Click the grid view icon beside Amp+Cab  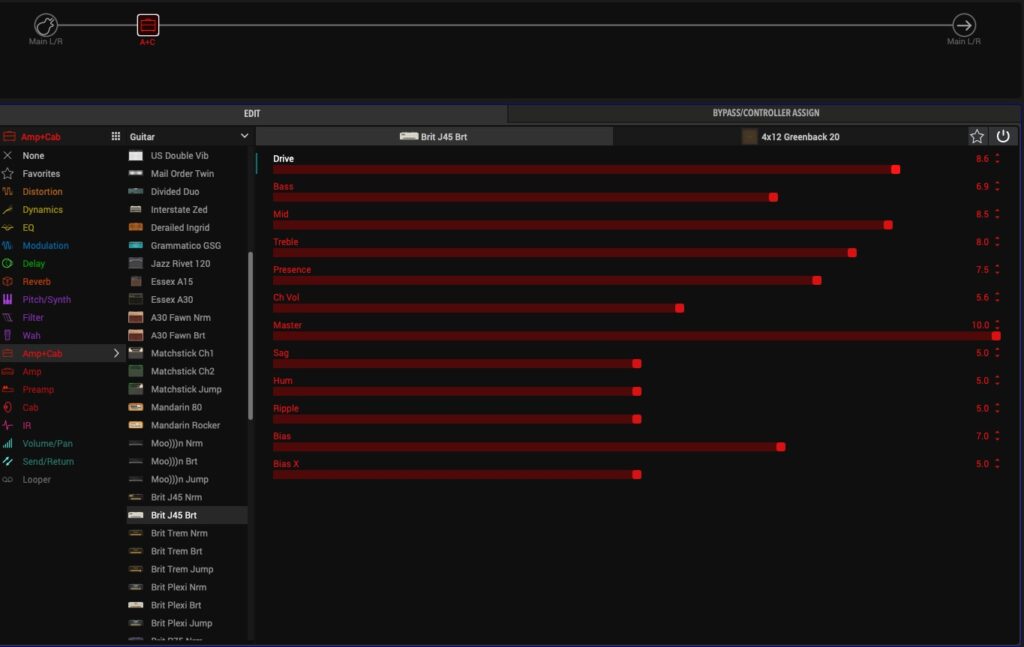115,136
